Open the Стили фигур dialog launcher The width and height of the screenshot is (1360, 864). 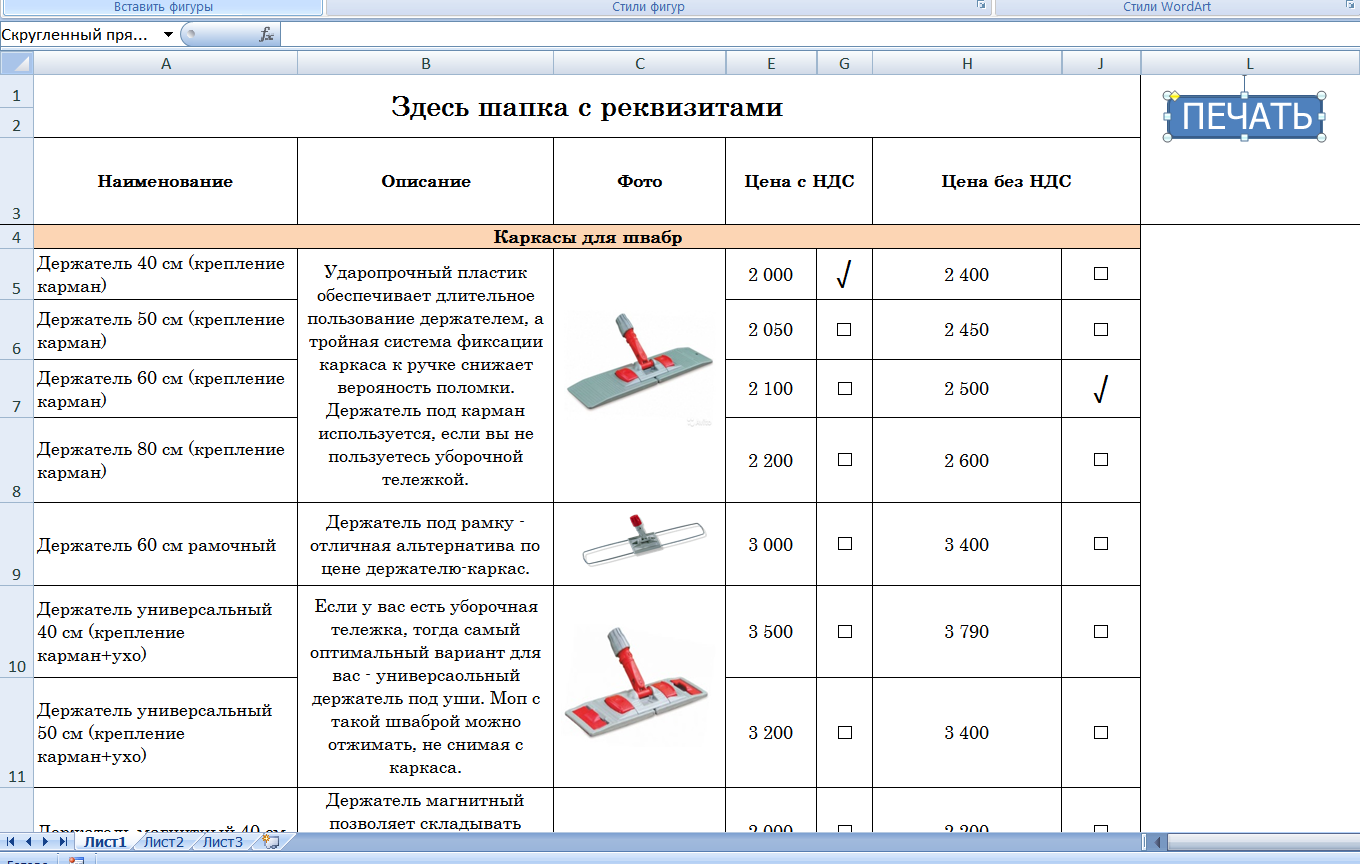981,6
